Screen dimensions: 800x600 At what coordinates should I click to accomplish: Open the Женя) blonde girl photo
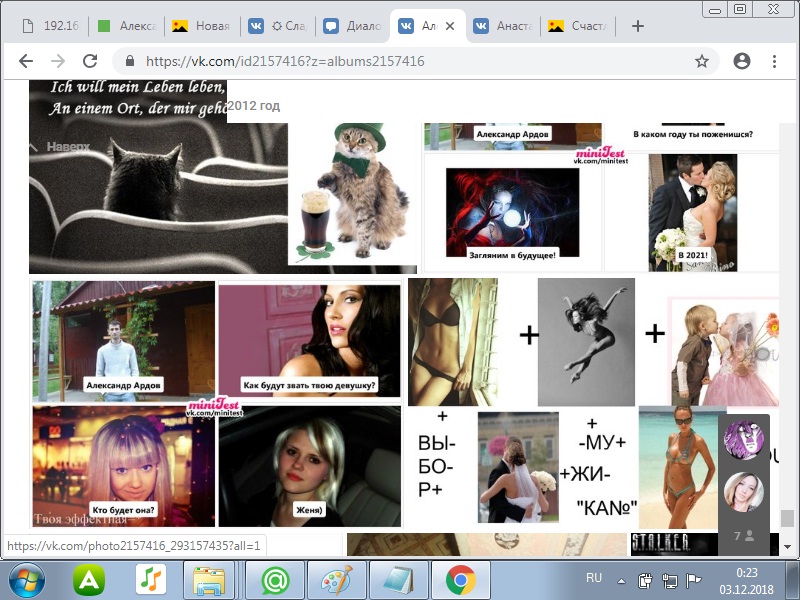(x=309, y=466)
